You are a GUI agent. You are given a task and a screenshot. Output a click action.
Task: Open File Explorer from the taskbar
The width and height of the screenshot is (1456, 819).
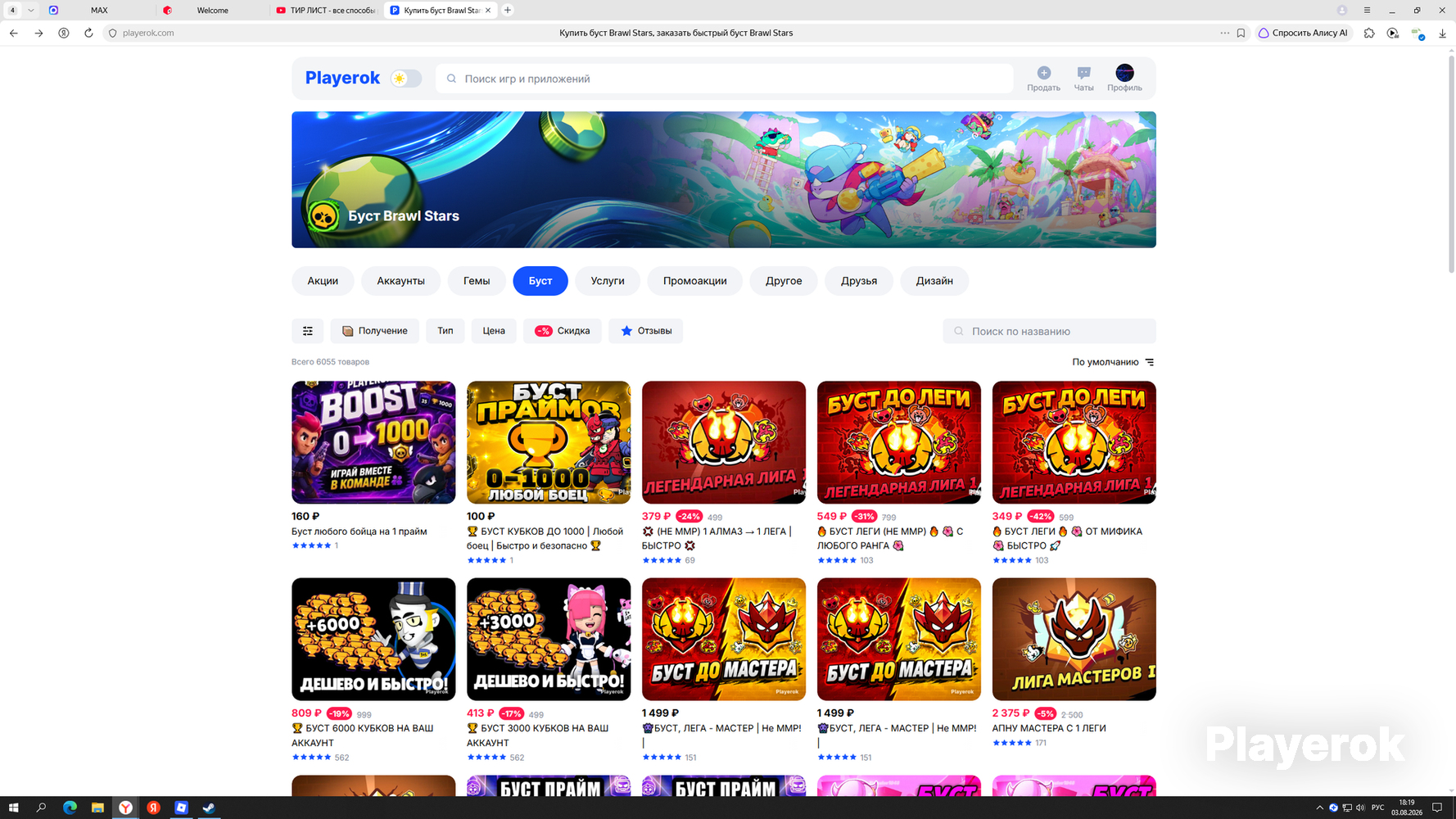click(x=97, y=808)
